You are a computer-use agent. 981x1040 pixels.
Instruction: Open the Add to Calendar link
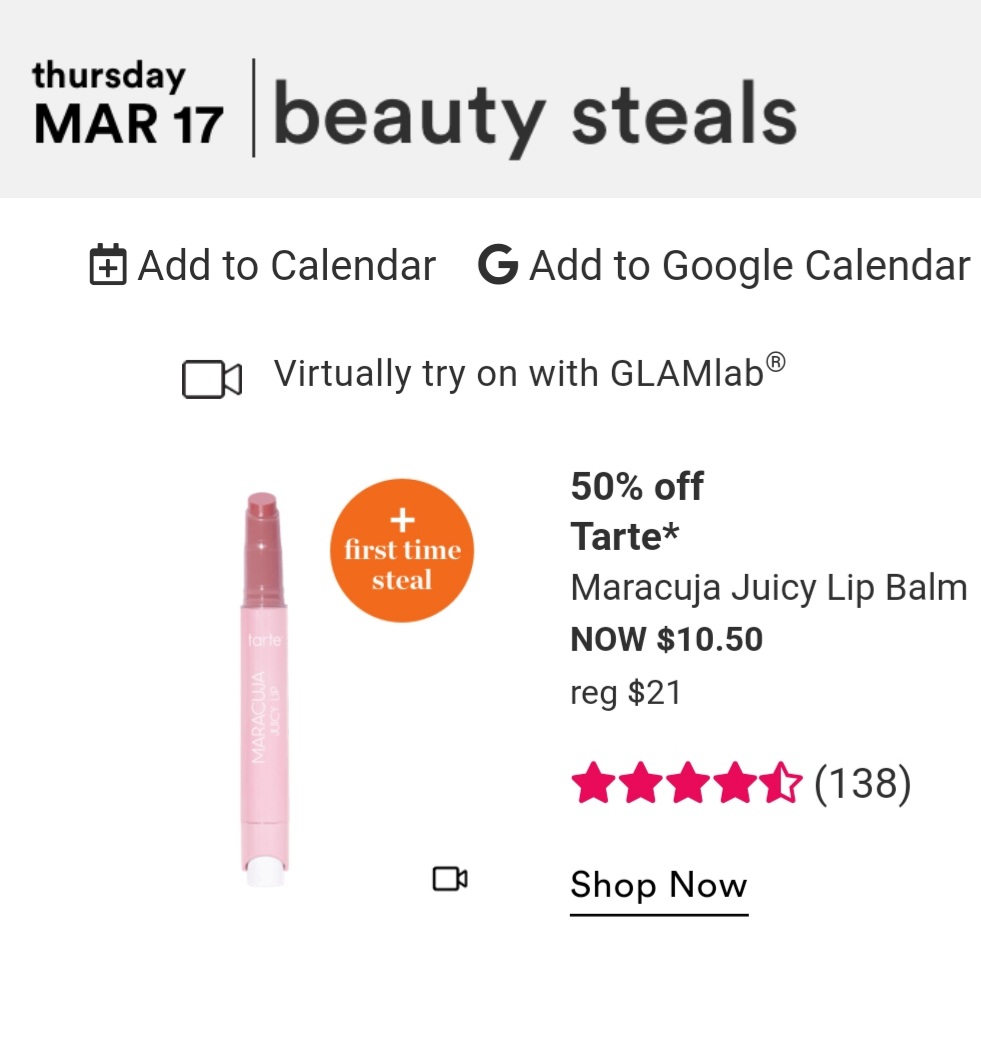(x=286, y=266)
